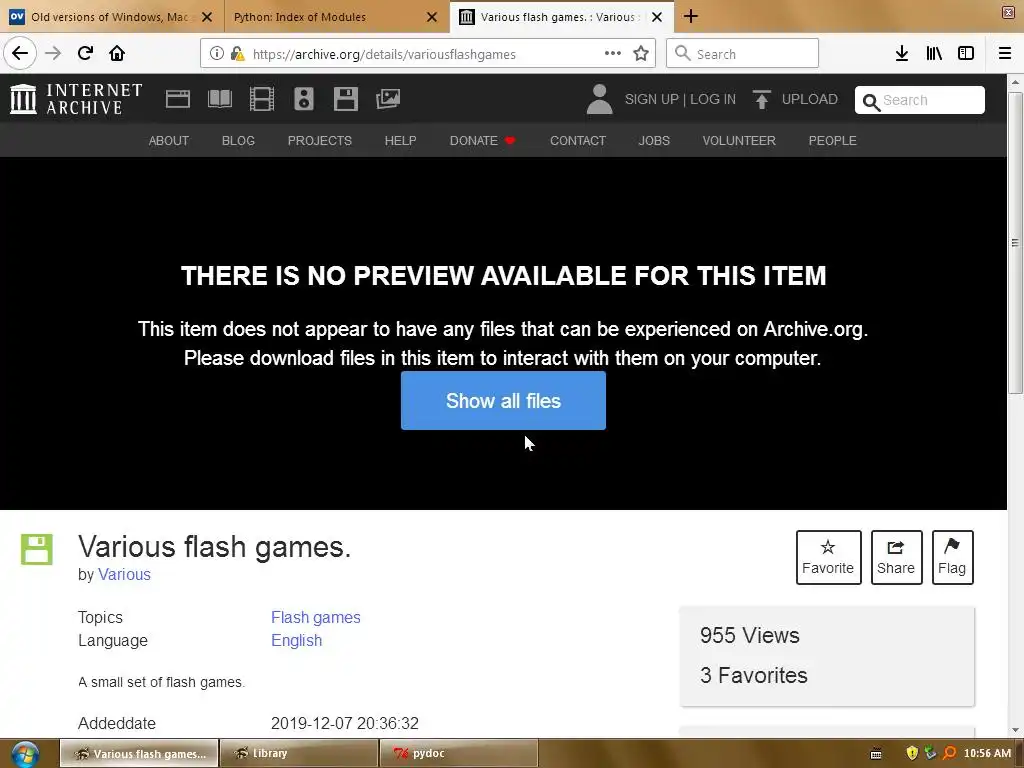Image resolution: width=1024 pixels, height=768 pixels.
Task: Click the Show all files button
Action: tap(504, 400)
